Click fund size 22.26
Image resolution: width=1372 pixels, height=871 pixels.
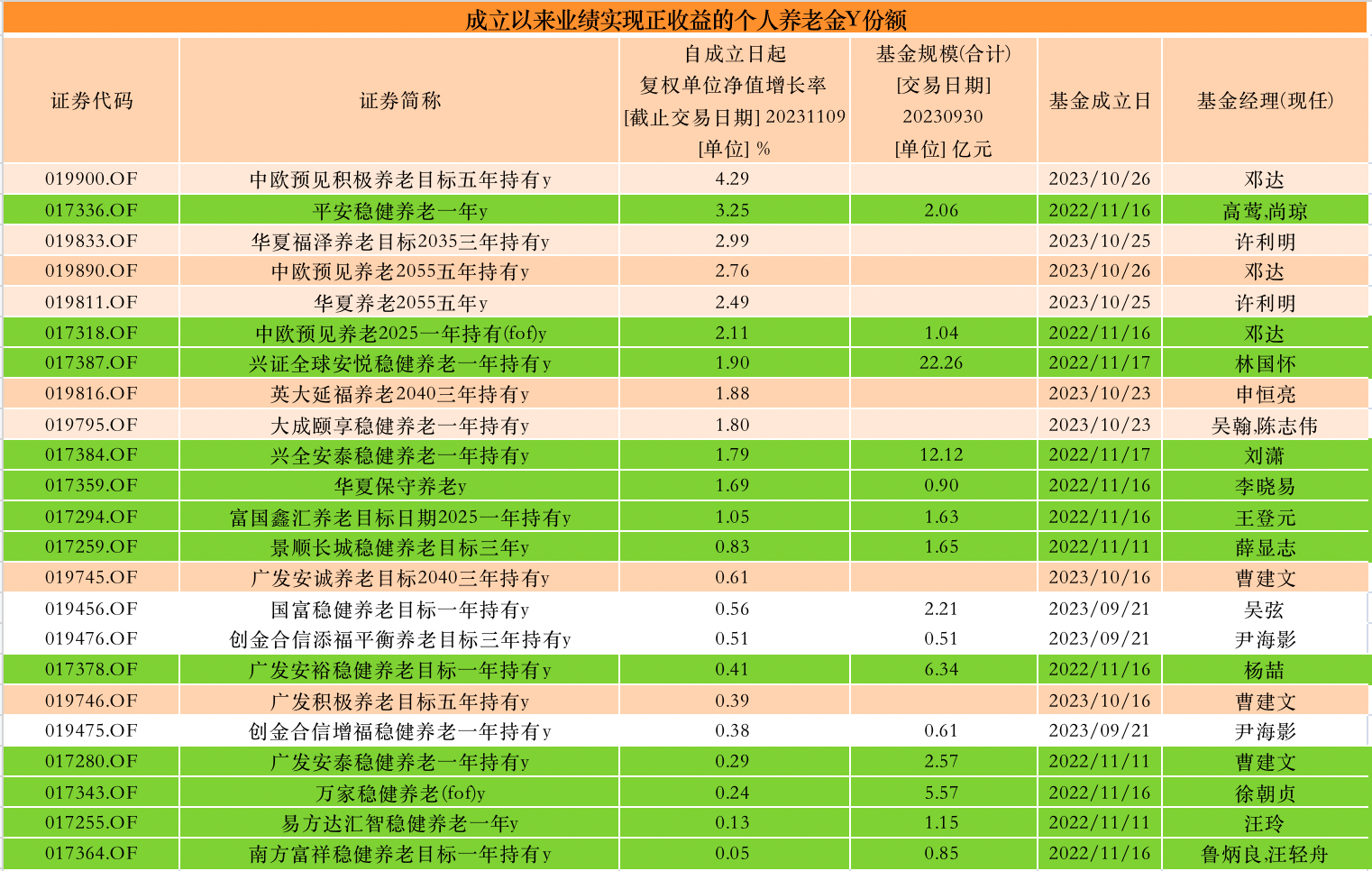[x=941, y=362]
